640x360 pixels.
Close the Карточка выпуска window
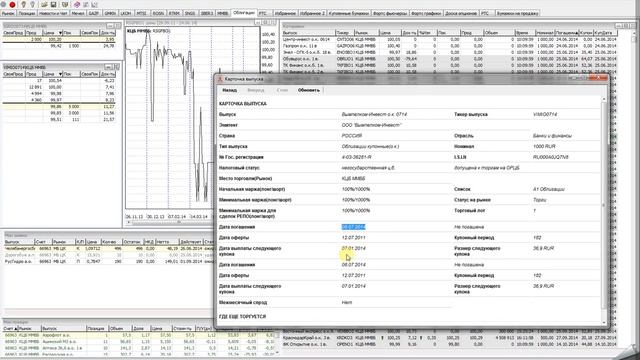[x=598, y=78]
